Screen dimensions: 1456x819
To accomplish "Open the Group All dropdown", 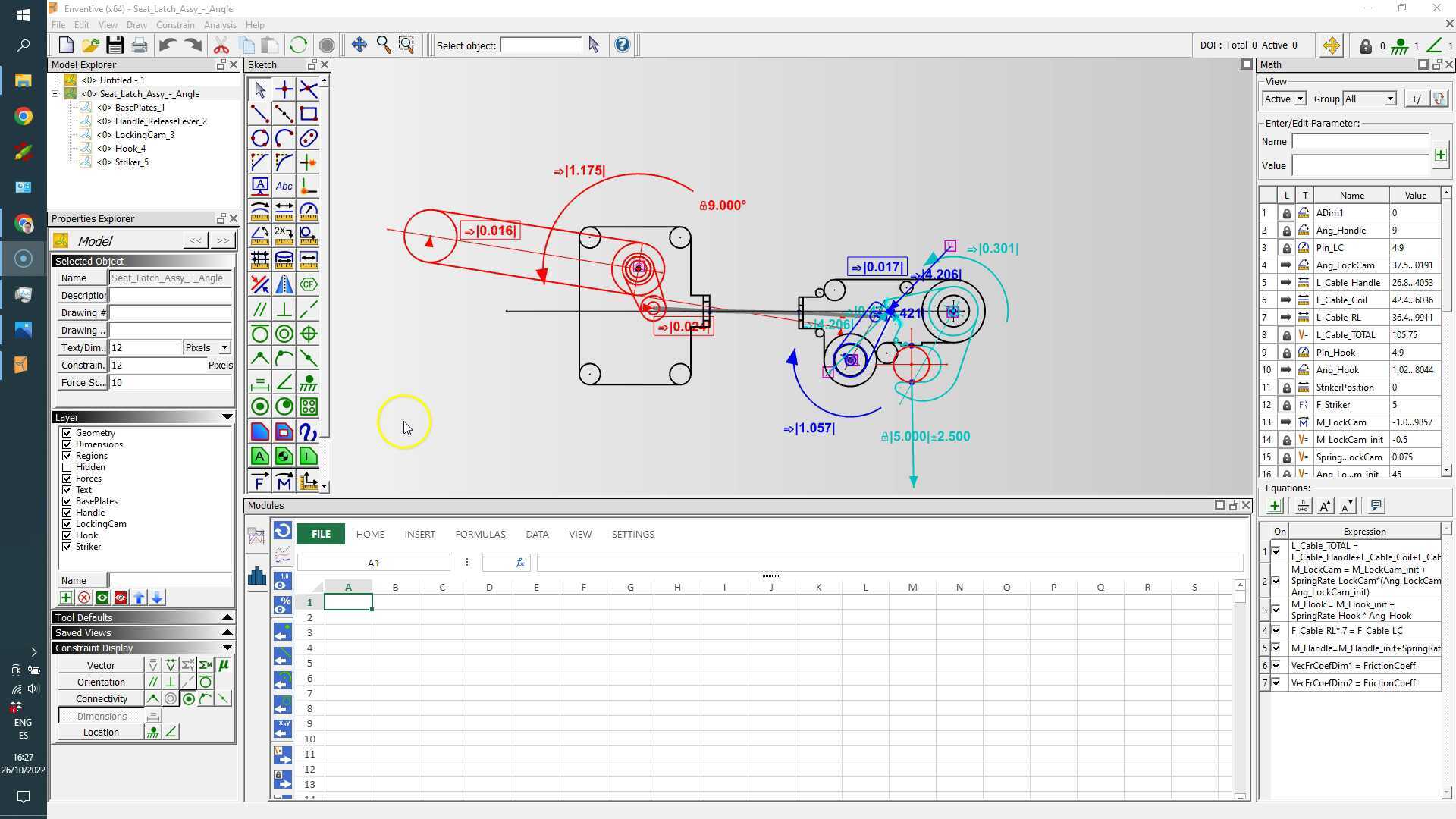I will click(1390, 99).
